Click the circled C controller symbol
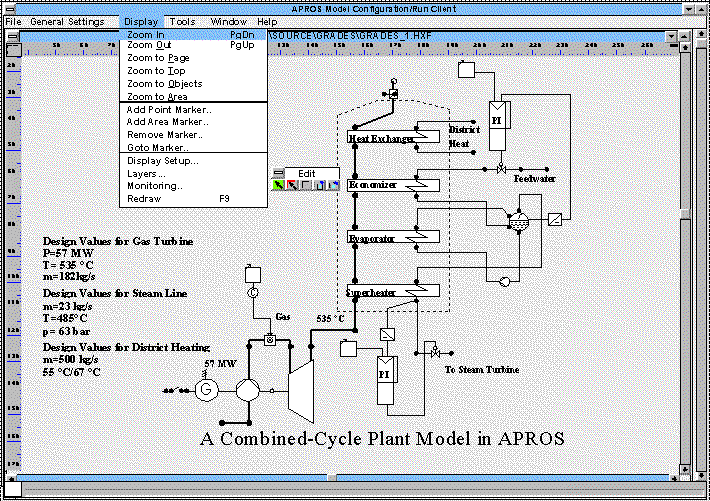This screenshot has width=710, height=501. [253, 293]
